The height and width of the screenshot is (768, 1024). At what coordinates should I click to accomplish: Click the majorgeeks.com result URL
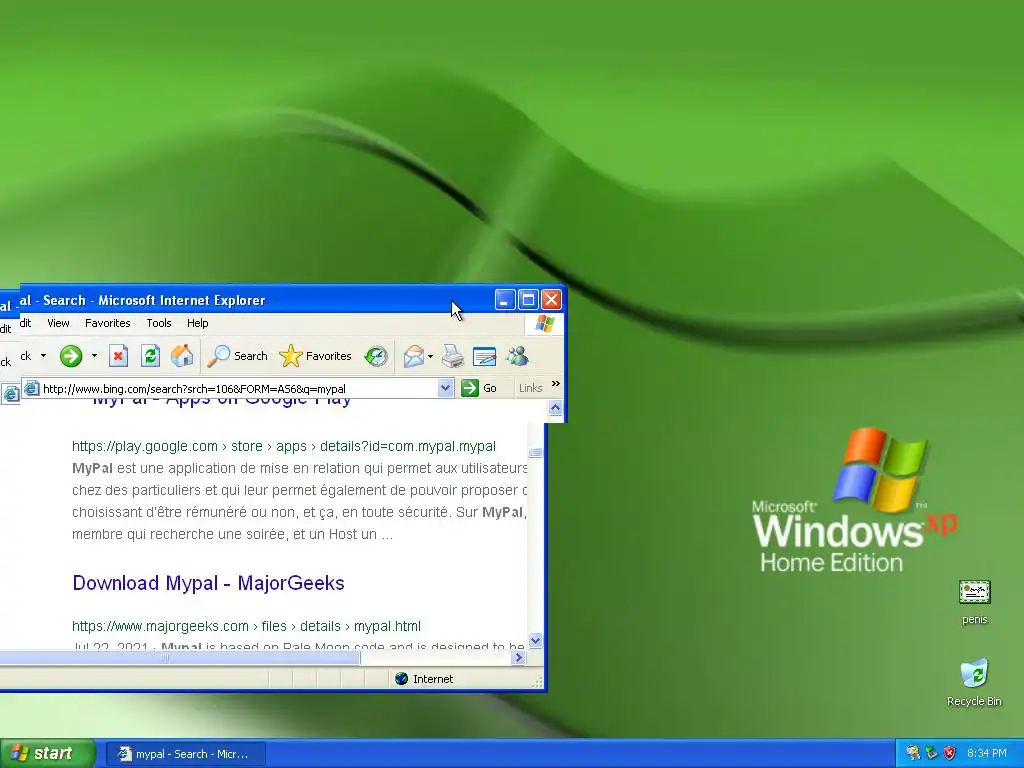click(246, 626)
